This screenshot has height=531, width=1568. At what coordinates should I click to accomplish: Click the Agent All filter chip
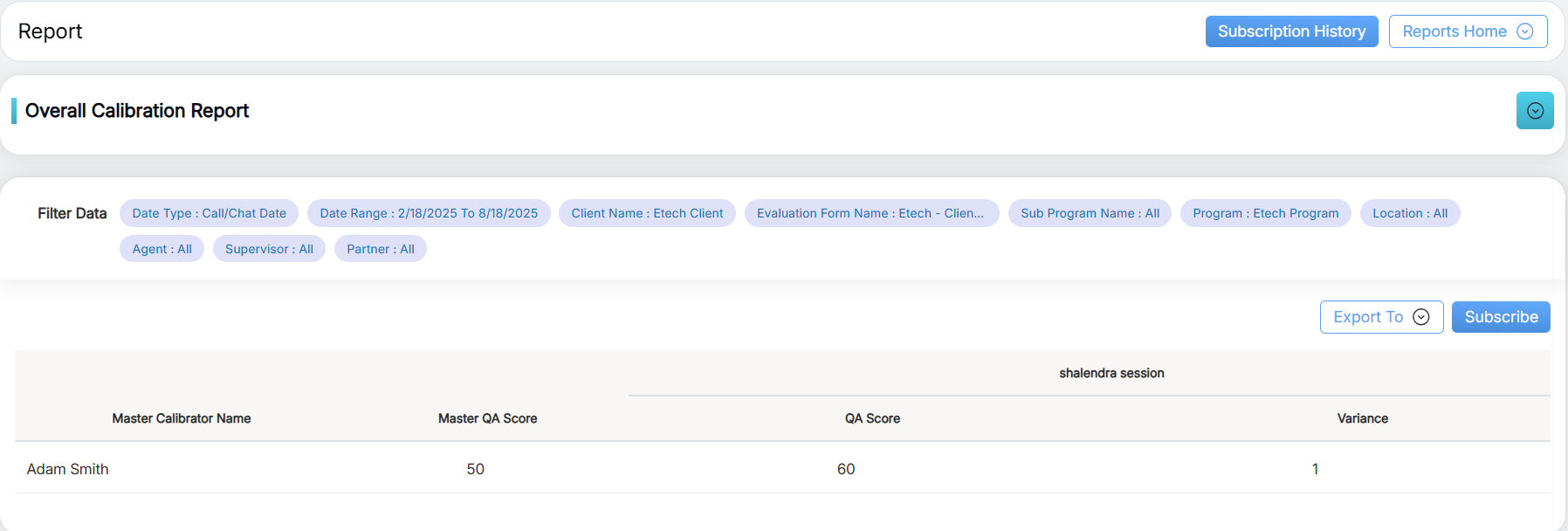click(x=162, y=249)
